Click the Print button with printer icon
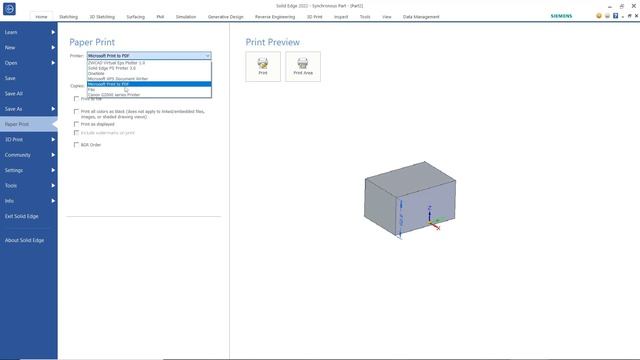The height and width of the screenshot is (360, 640). (x=263, y=67)
